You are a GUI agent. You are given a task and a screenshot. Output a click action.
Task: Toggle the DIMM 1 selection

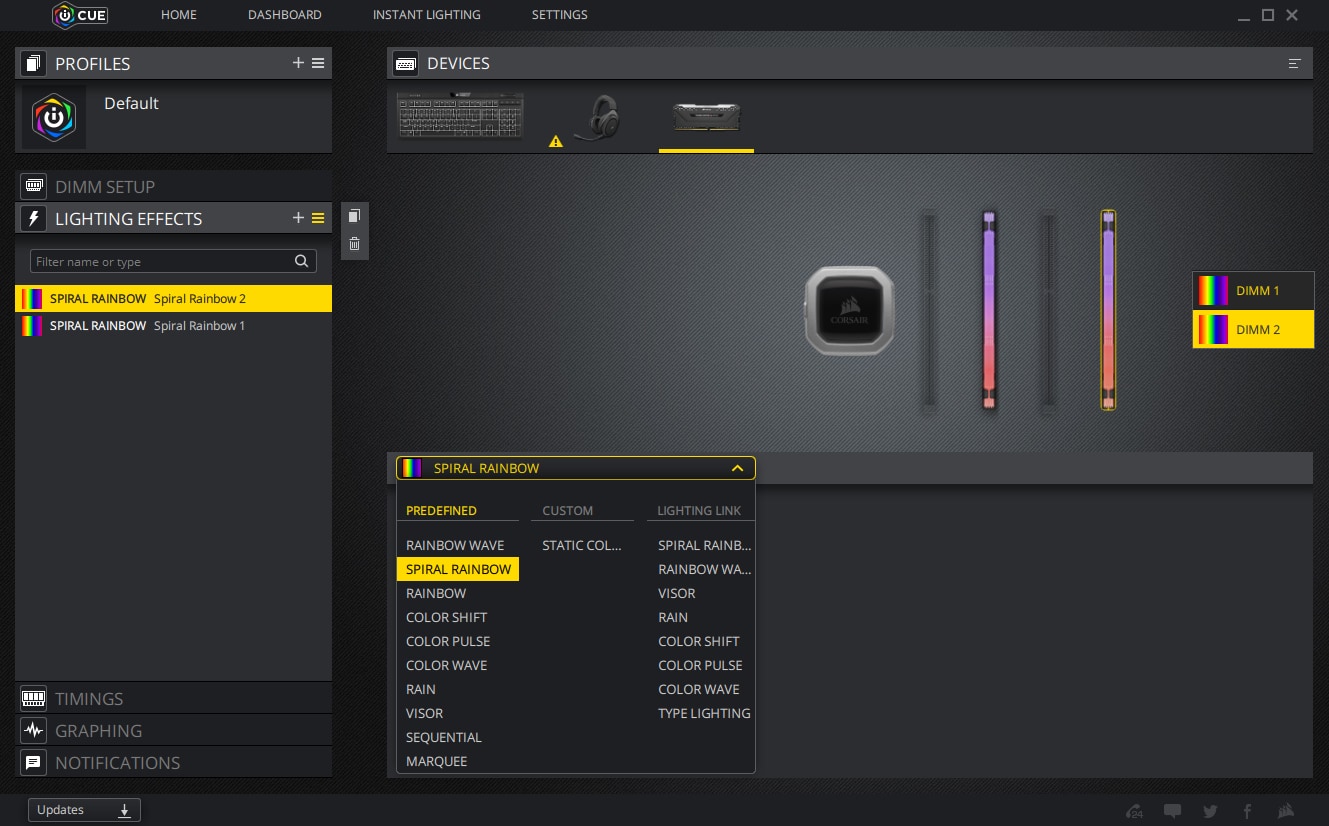(x=1253, y=290)
